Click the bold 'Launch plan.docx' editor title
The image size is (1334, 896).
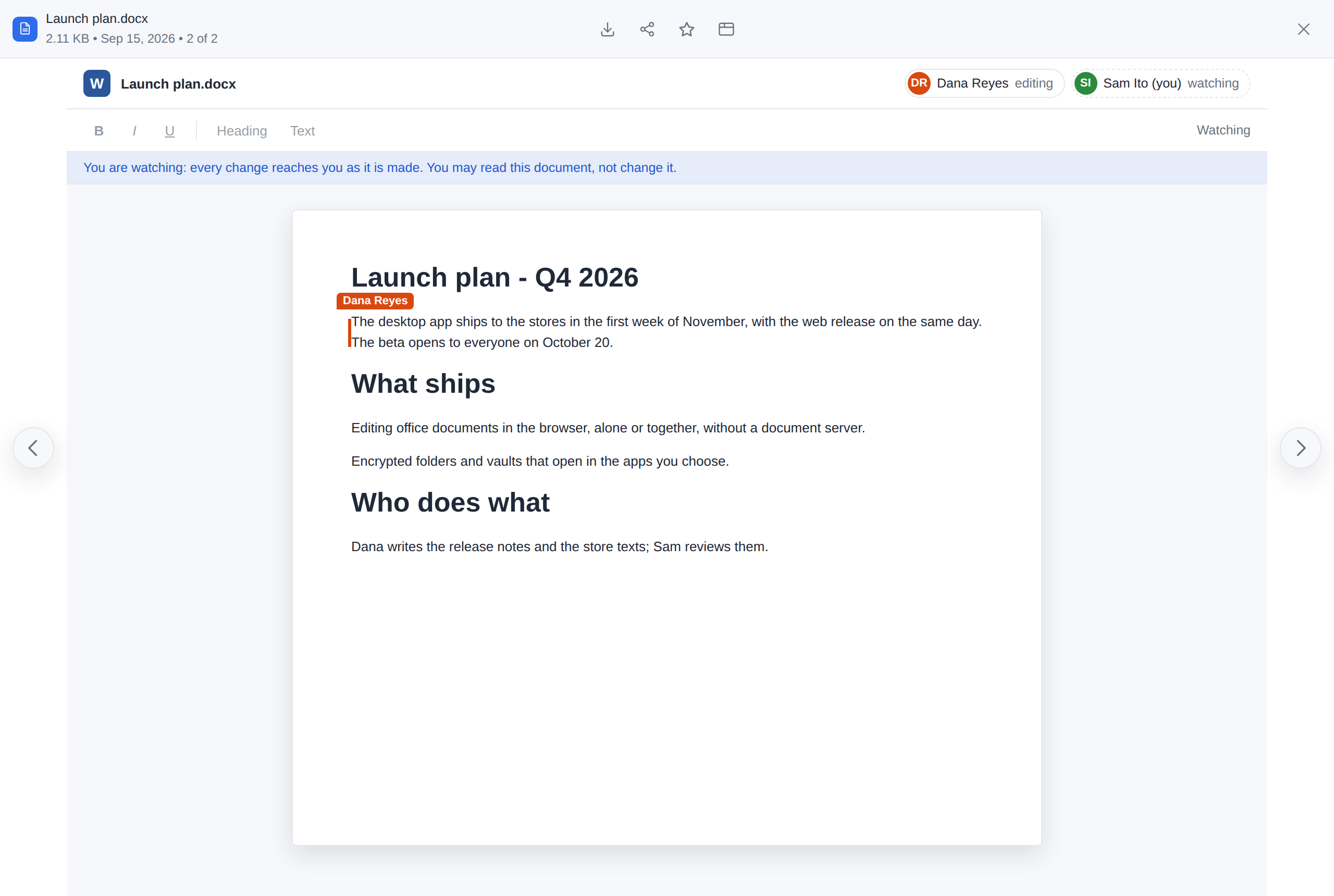(178, 84)
